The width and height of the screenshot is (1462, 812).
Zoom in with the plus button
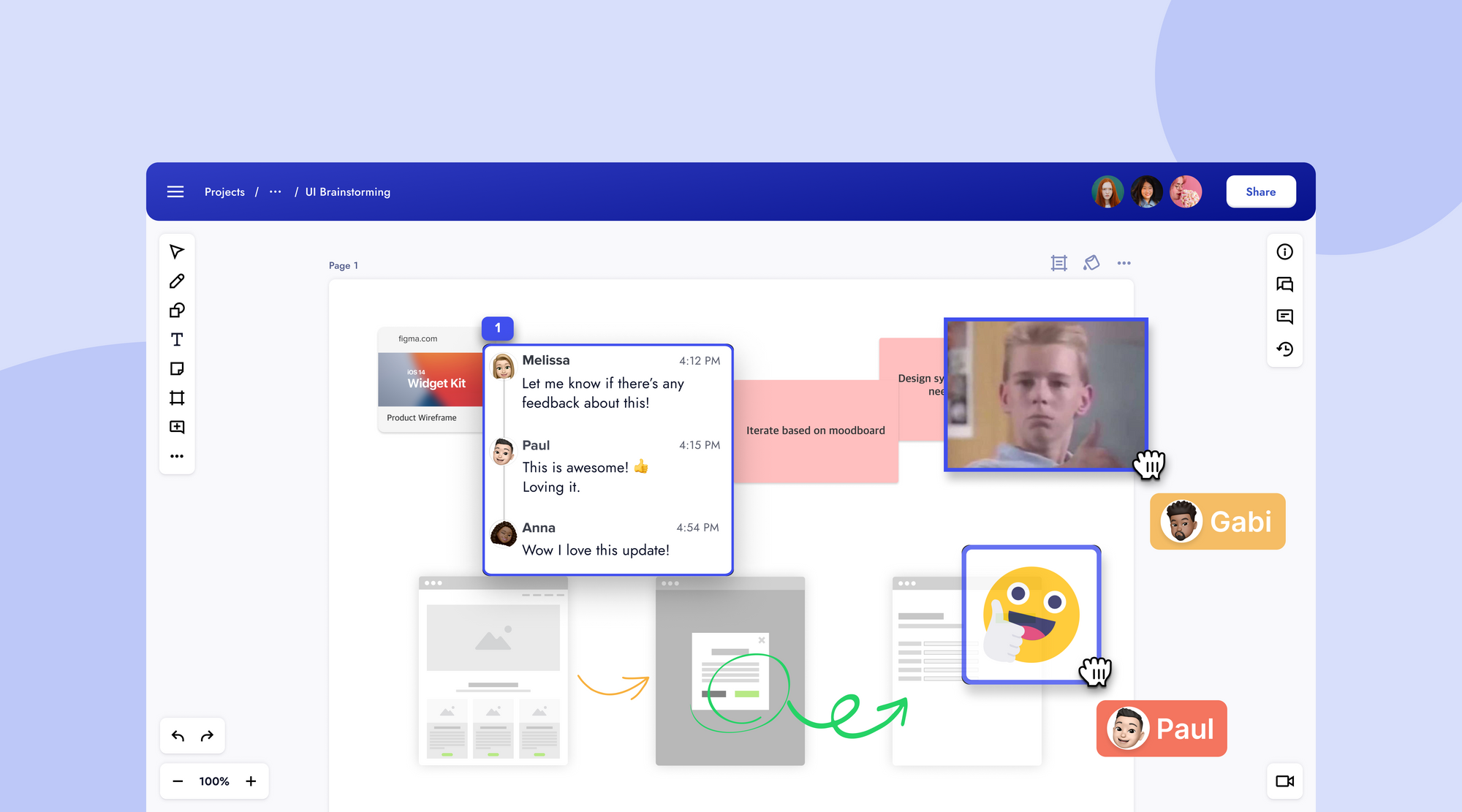pos(251,781)
